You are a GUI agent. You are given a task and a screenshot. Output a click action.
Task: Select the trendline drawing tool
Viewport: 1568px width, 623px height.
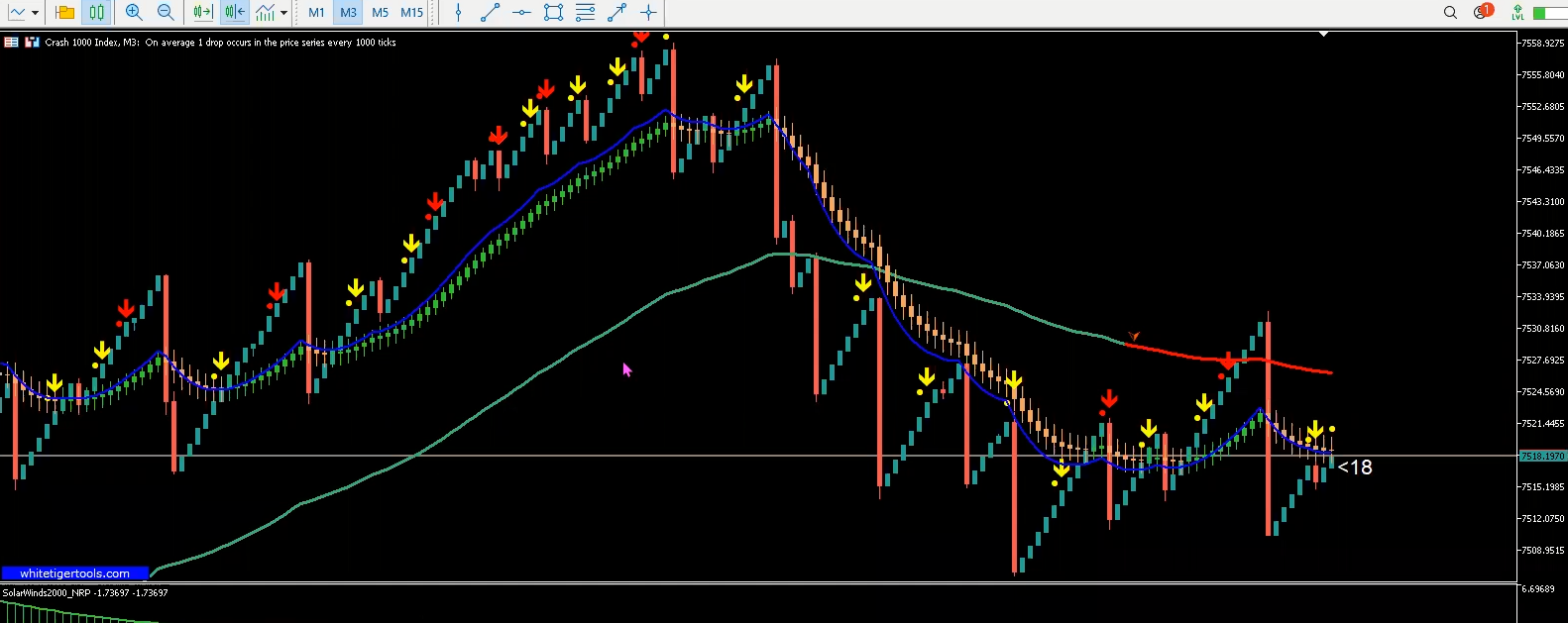pyautogui.click(x=490, y=13)
